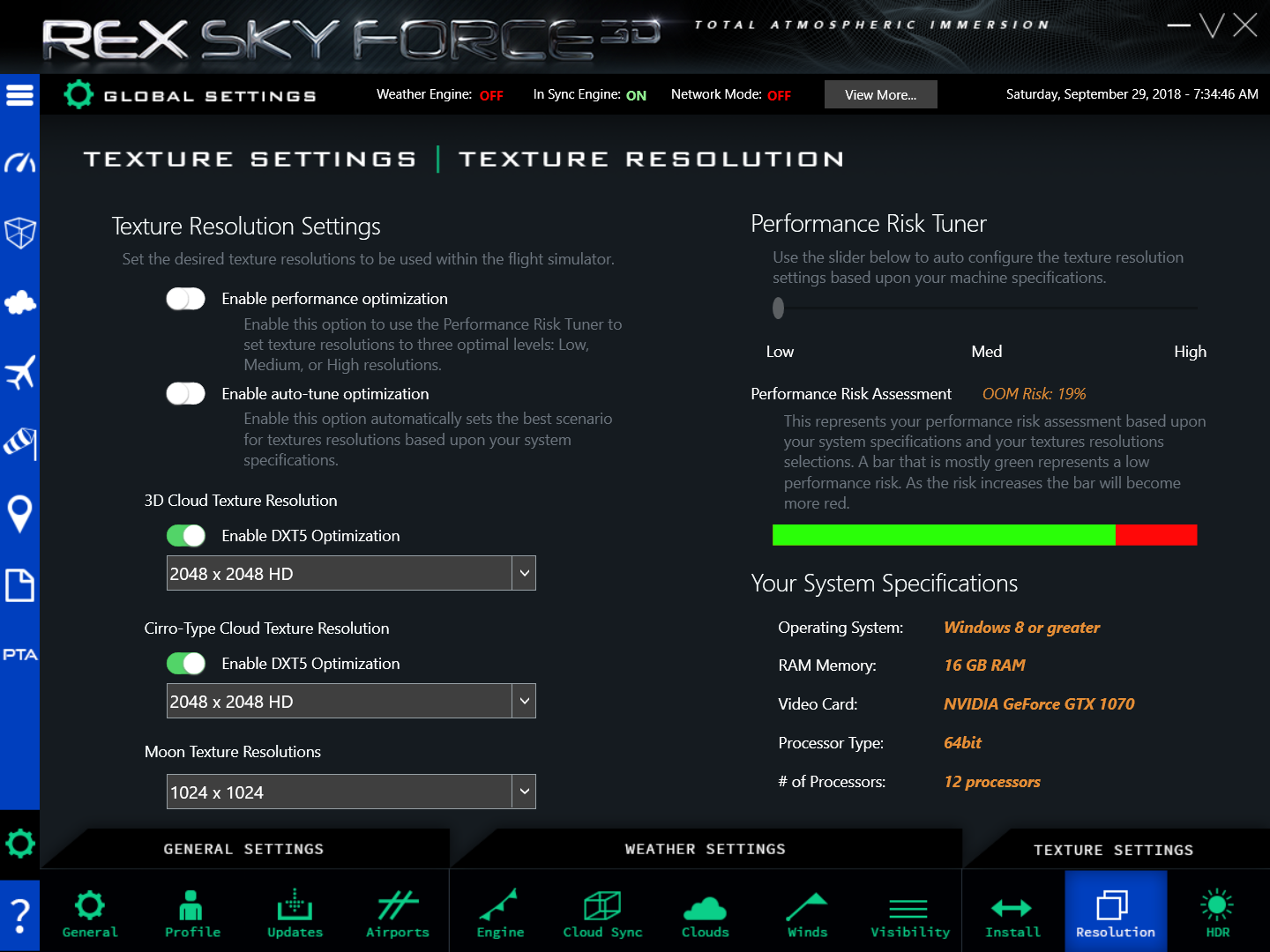1270x952 pixels.
Task: Click the Low label on risk tuner
Action: click(780, 352)
